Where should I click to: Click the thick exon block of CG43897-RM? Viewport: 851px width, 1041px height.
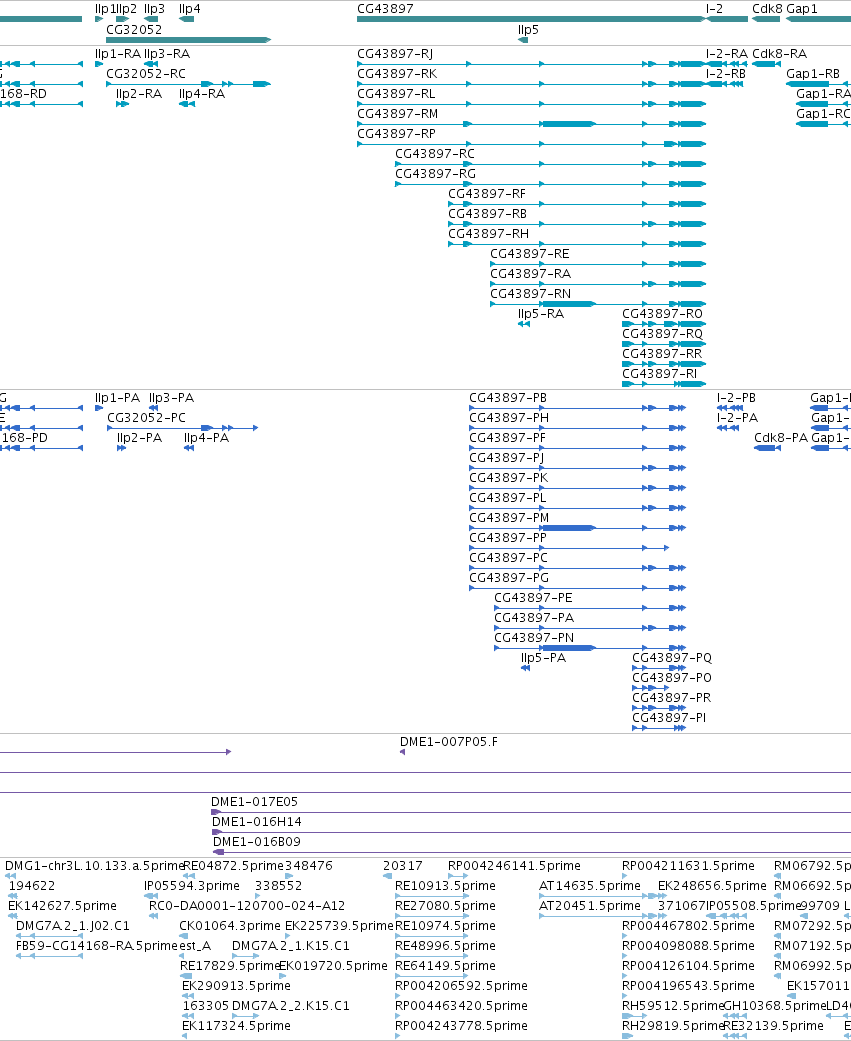click(x=568, y=123)
